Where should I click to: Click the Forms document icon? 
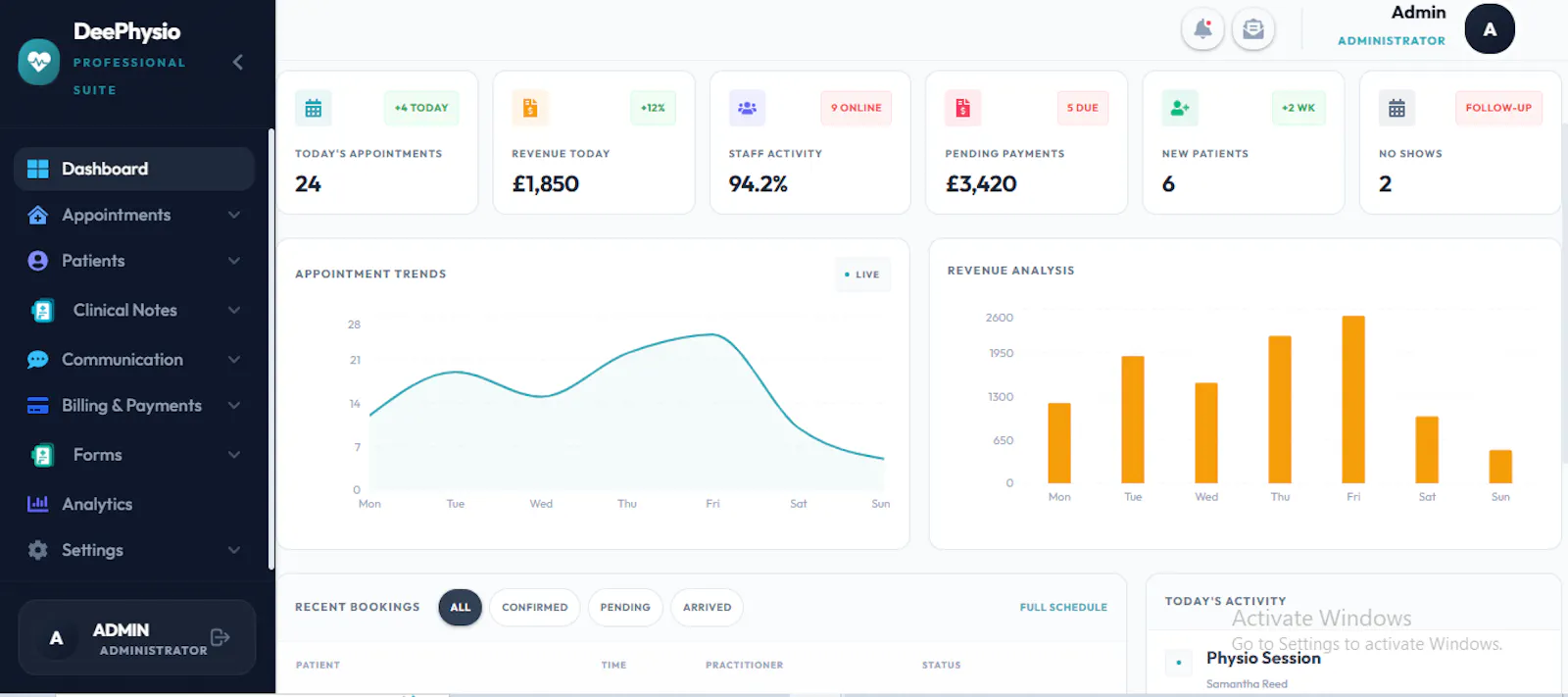tap(42, 455)
